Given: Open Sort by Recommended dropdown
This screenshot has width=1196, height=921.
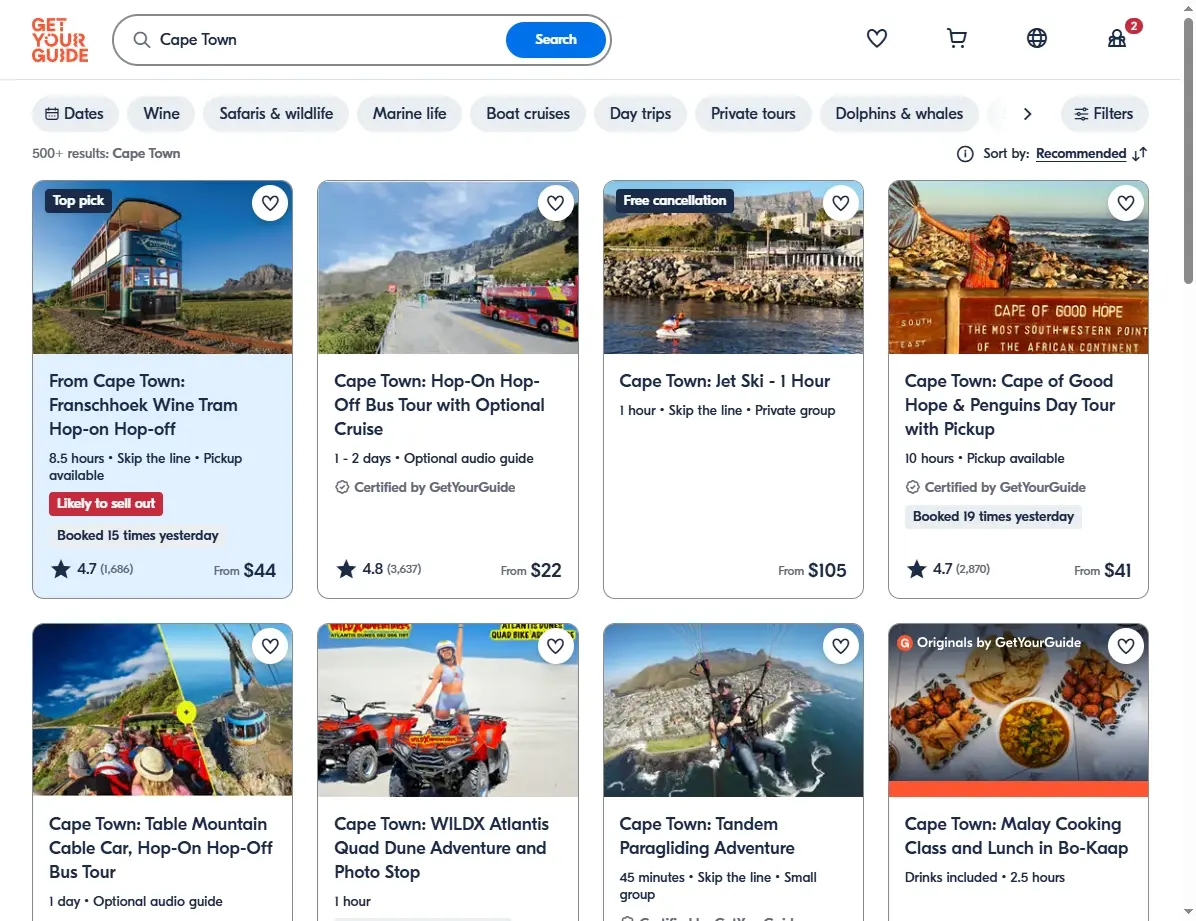Looking at the screenshot, I should [1081, 154].
